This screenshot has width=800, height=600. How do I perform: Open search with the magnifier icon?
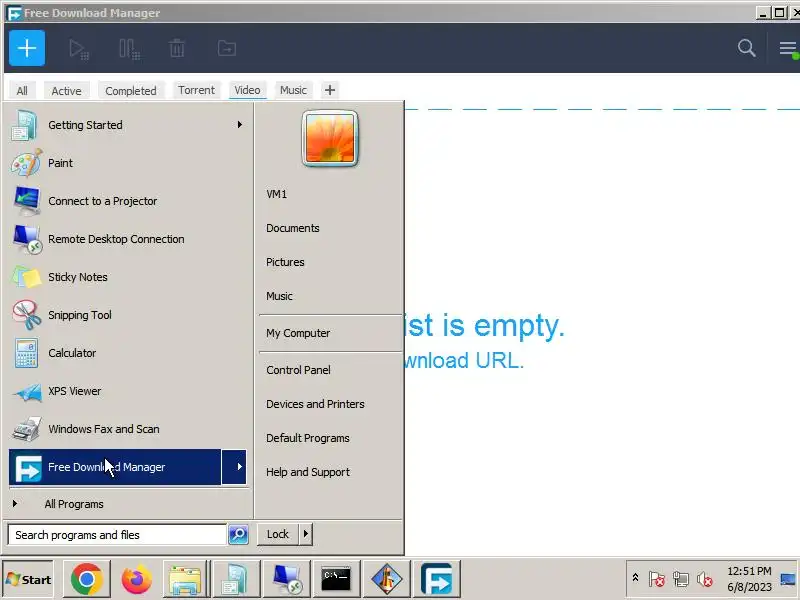pyautogui.click(x=746, y=48)
